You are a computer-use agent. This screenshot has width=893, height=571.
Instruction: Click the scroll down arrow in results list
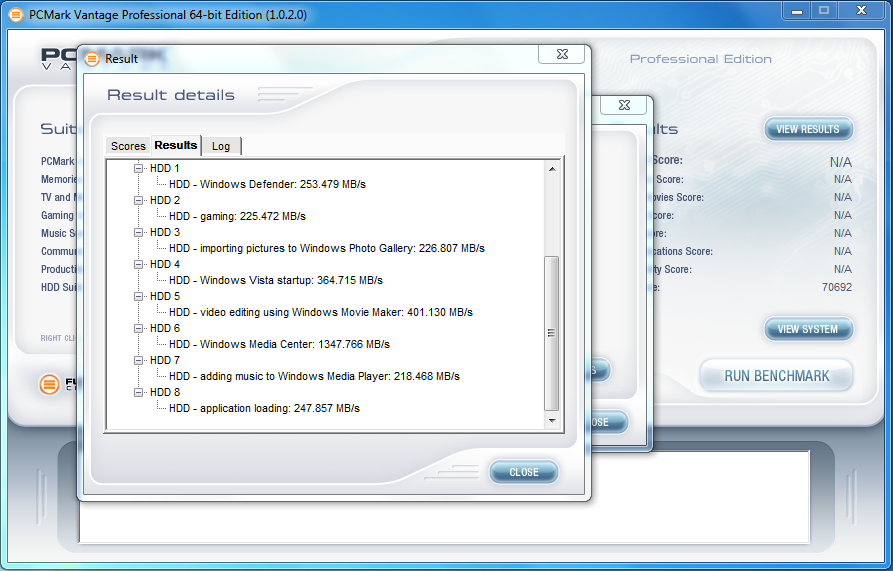pyautogui.click(x=552, y=421)
